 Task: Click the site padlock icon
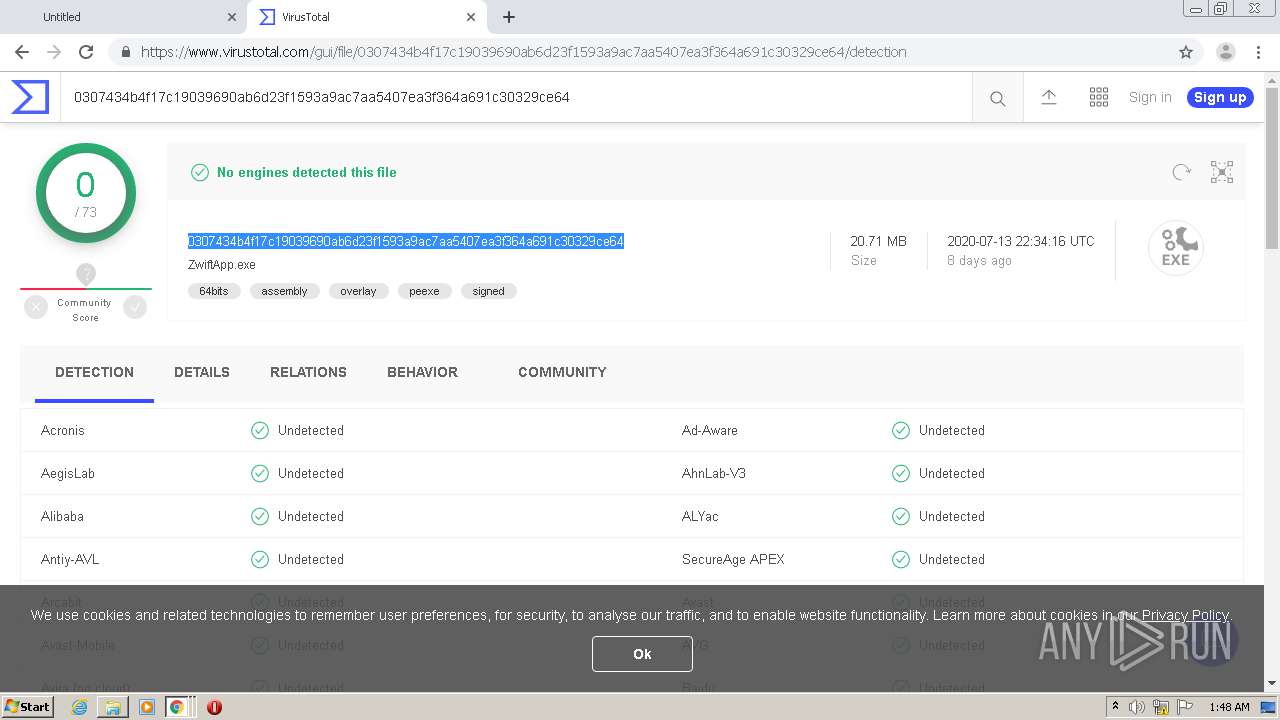point(125,52)
